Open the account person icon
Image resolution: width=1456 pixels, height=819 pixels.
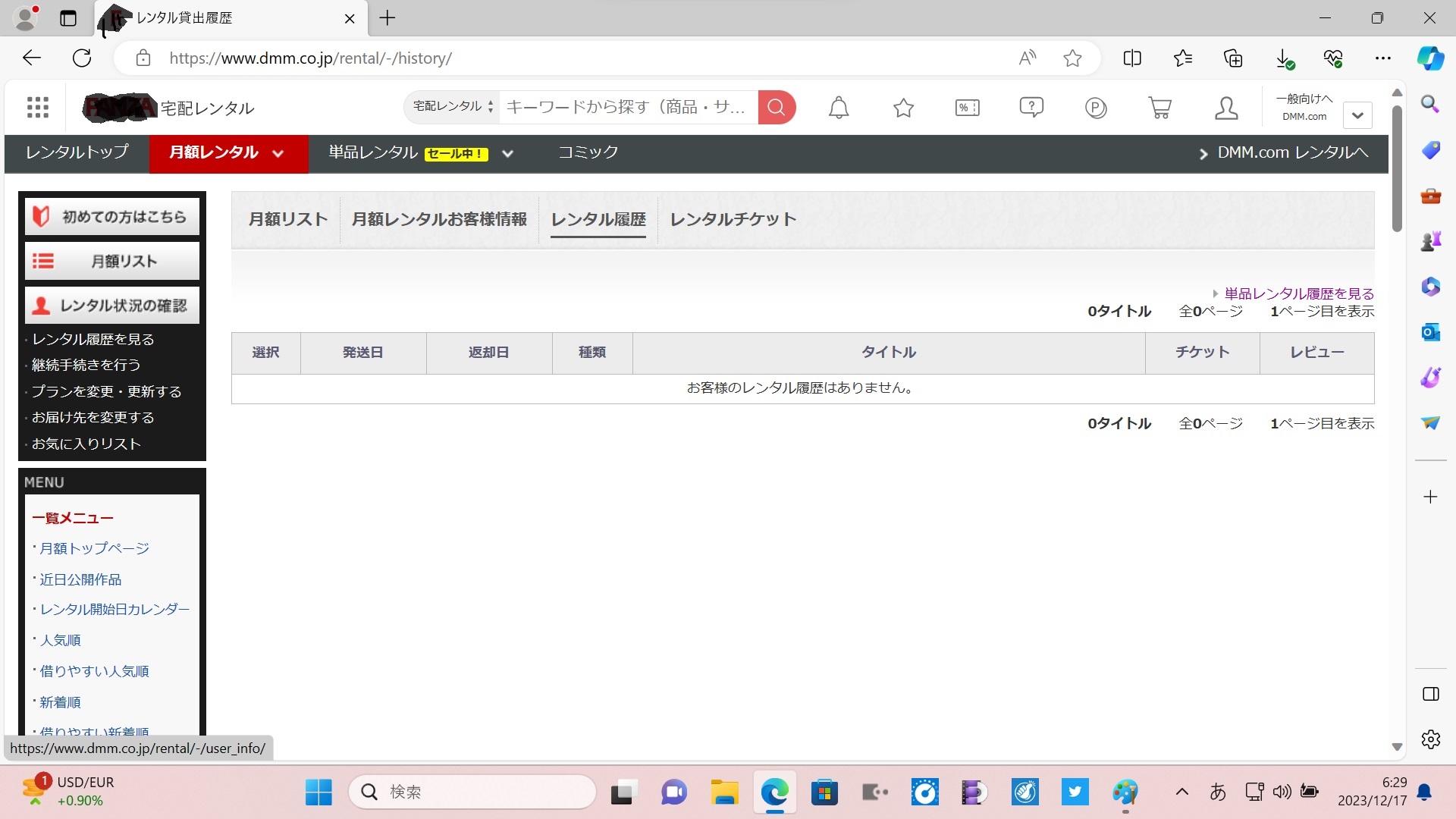coord(1225,107)
